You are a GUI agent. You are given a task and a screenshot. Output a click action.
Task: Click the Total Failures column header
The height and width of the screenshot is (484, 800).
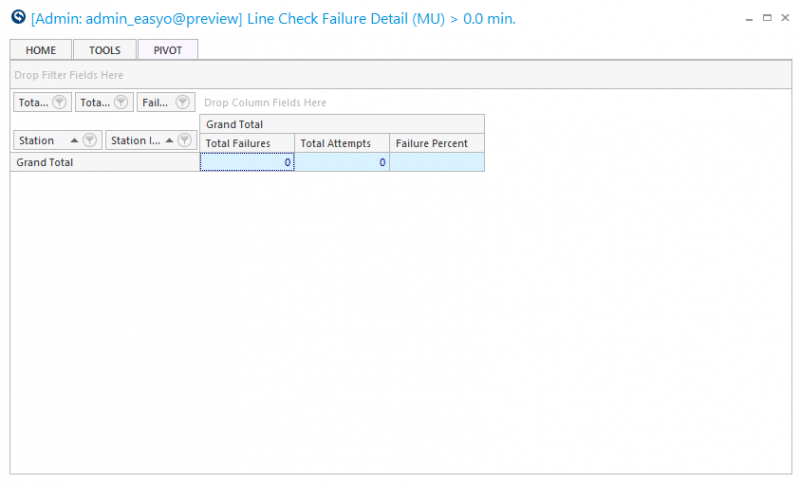coord(247,143)
